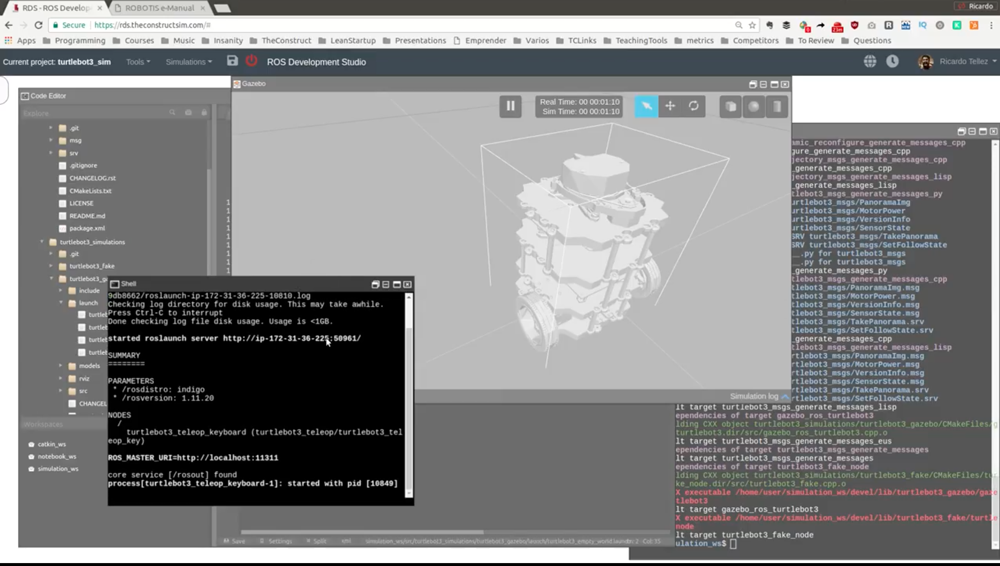Viewport: 1000px width, 566px height.
Task: Expand the include folder
Action: click(61, 290)
